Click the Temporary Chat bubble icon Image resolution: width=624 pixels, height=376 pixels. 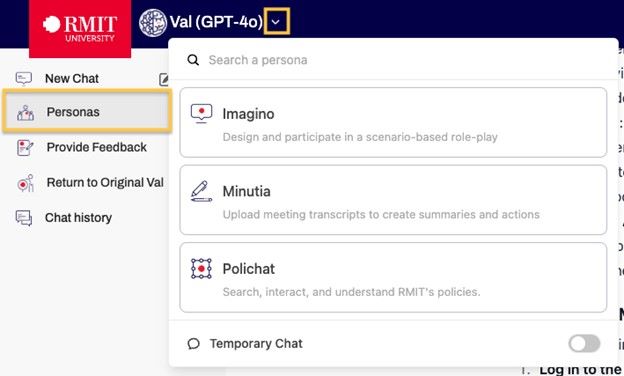click(x=193, y=343)
